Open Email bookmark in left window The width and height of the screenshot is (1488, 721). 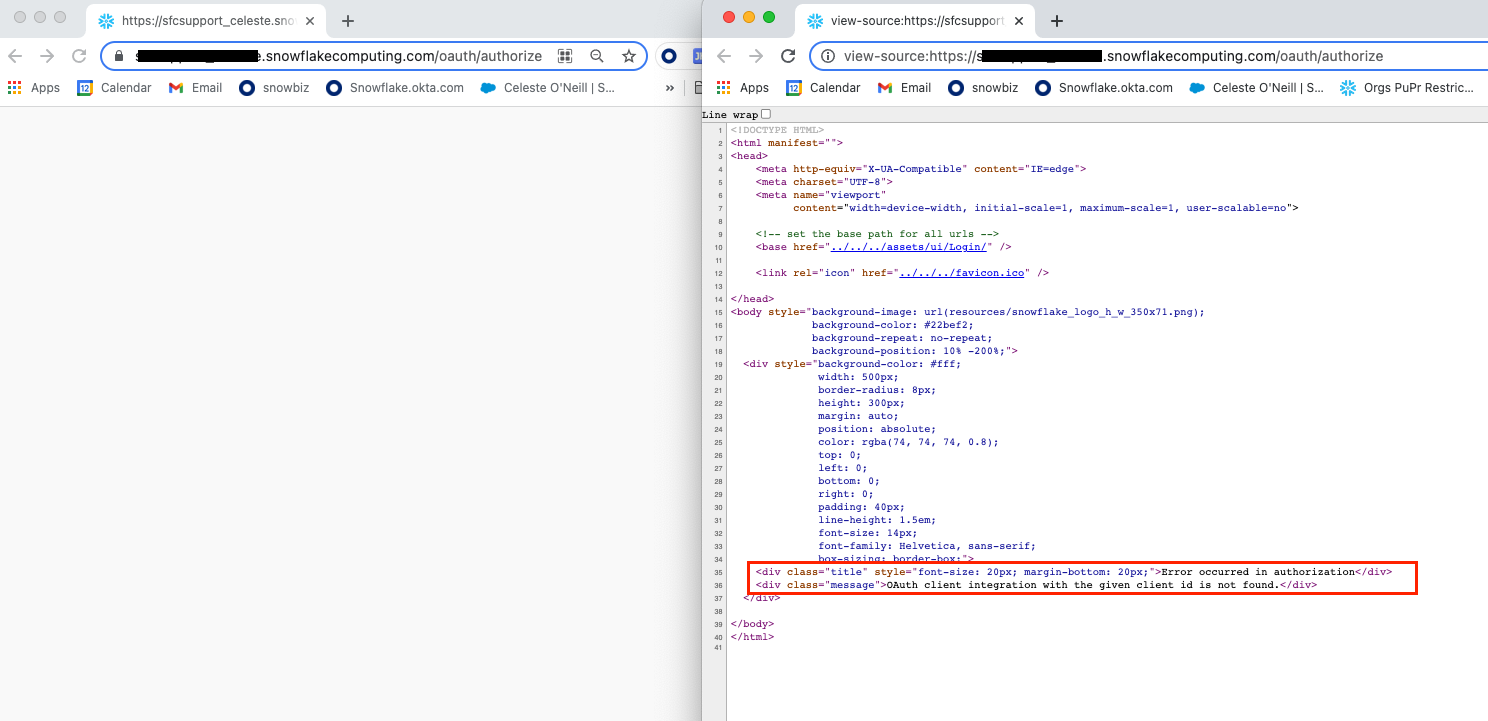195,88
